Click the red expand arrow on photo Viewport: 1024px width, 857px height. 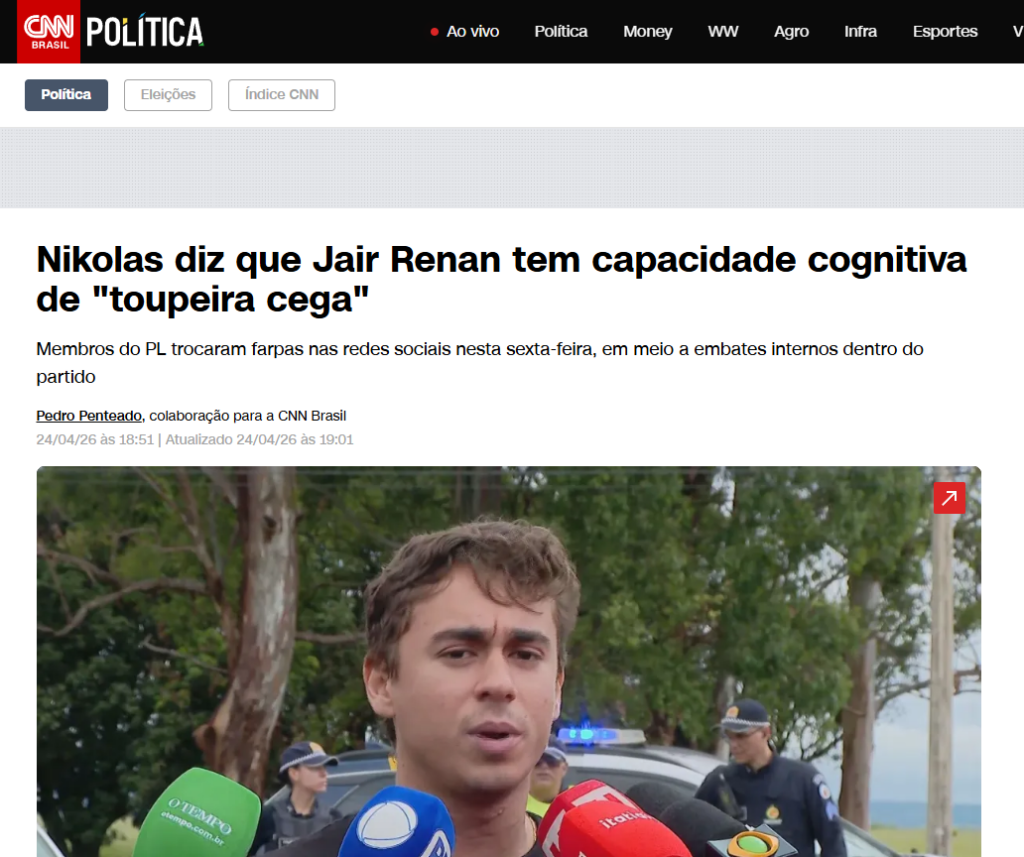point(949,498)
